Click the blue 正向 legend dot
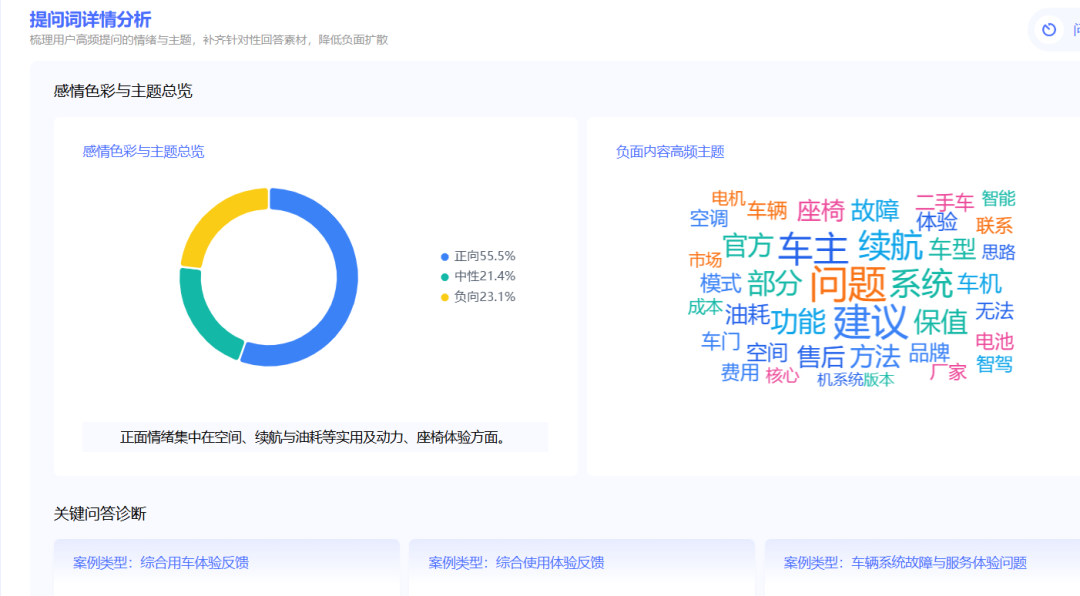Image resolution: width=1080 pixels, height=596 pixels. pyautogui.click(x=444, y=256)
